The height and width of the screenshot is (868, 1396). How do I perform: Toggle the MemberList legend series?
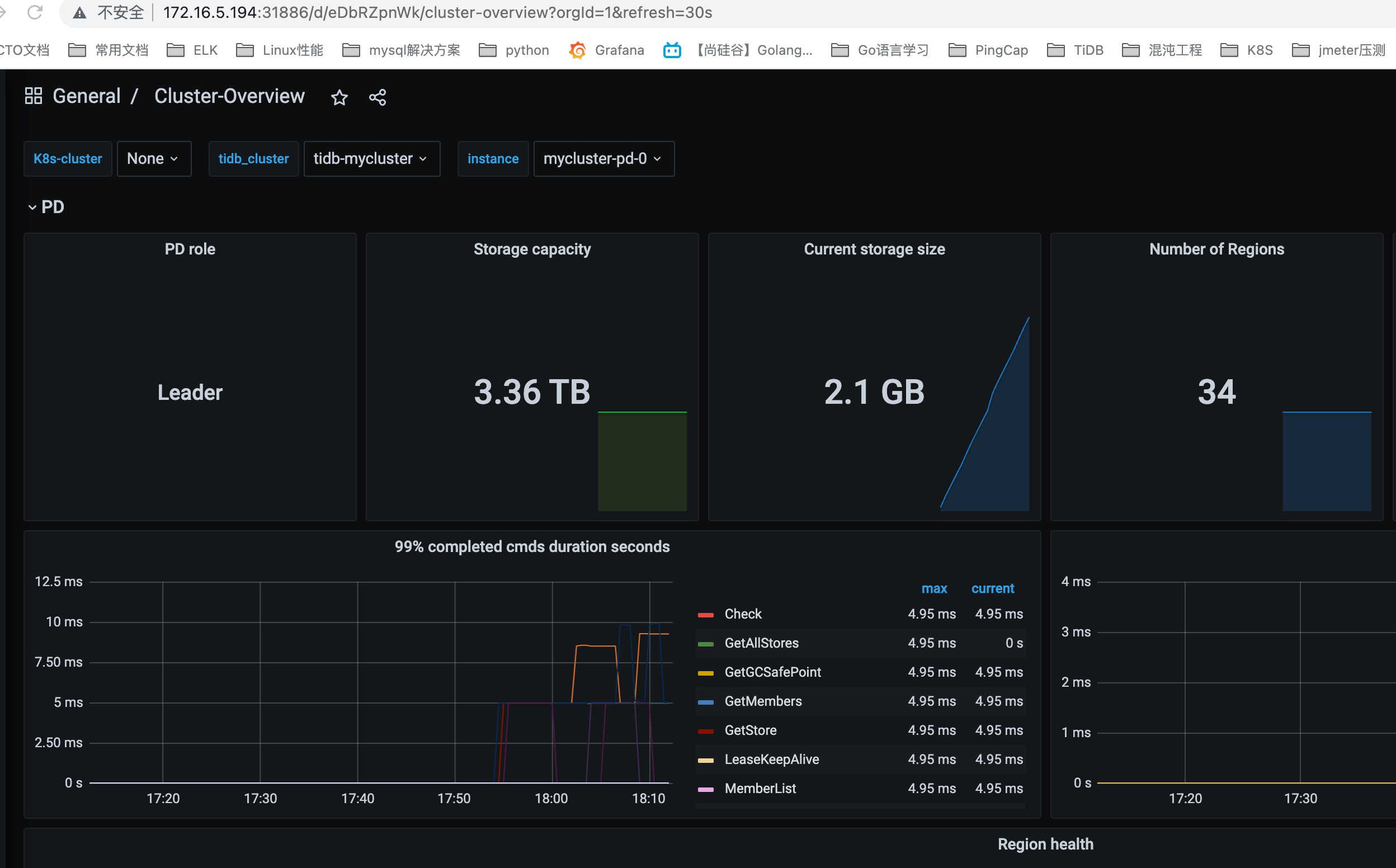tap(760, 788)
